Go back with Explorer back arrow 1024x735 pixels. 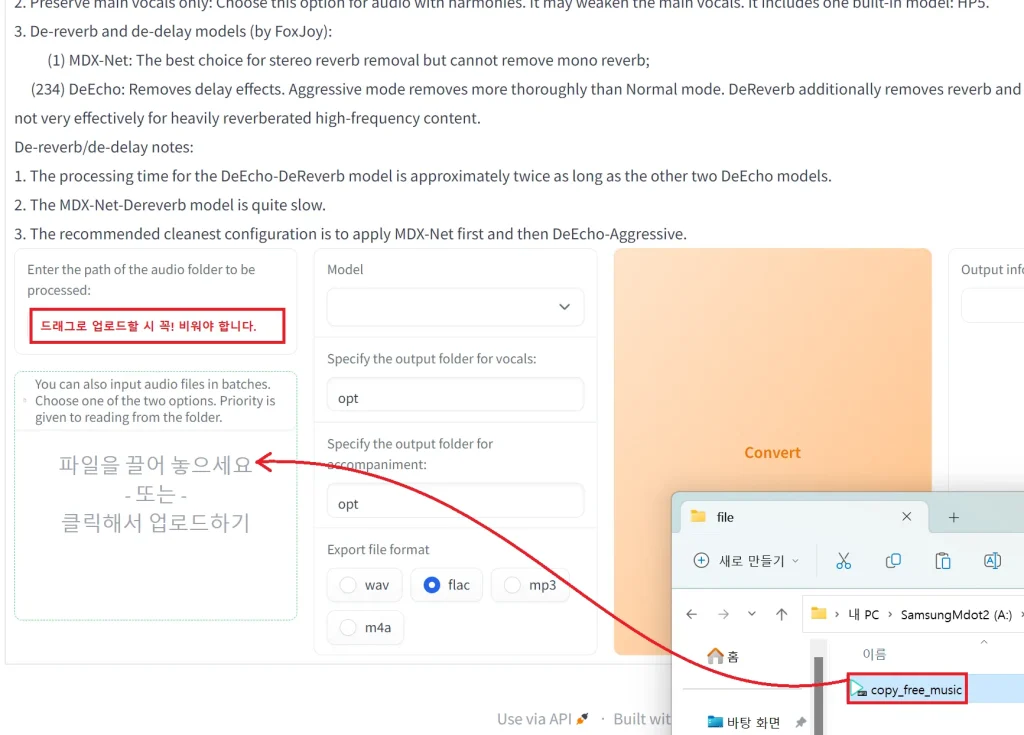point(691,613)
